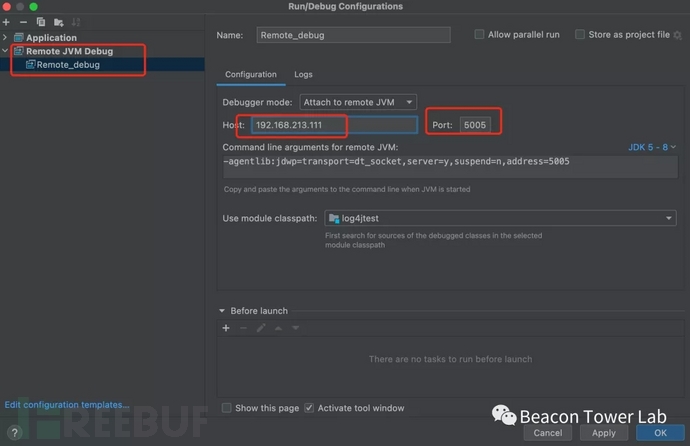The width and height of the screenshot is (690, 446).
Task: Remove selected configuration with minus icon
Action: 23,22
